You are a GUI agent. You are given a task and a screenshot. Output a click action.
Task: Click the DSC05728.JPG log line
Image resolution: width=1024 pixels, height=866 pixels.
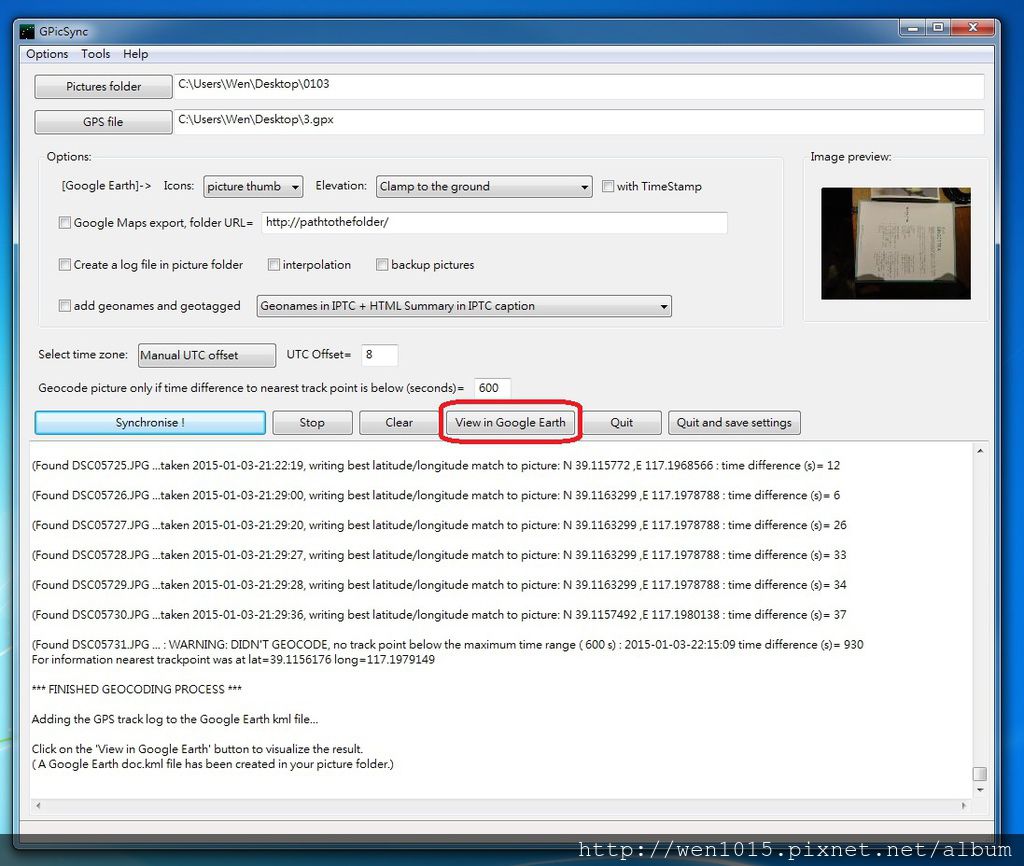click(x=439, y=555)
